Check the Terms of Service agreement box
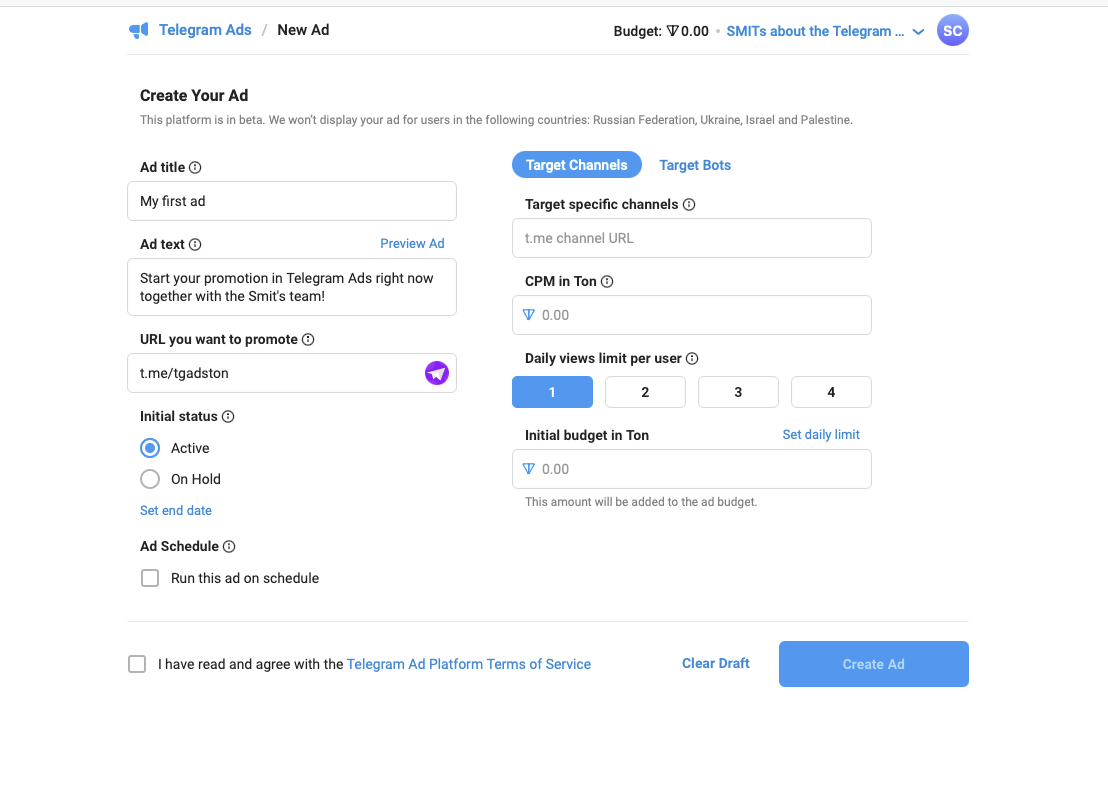Screen dimensions: 1108x788 click(137, 664)
